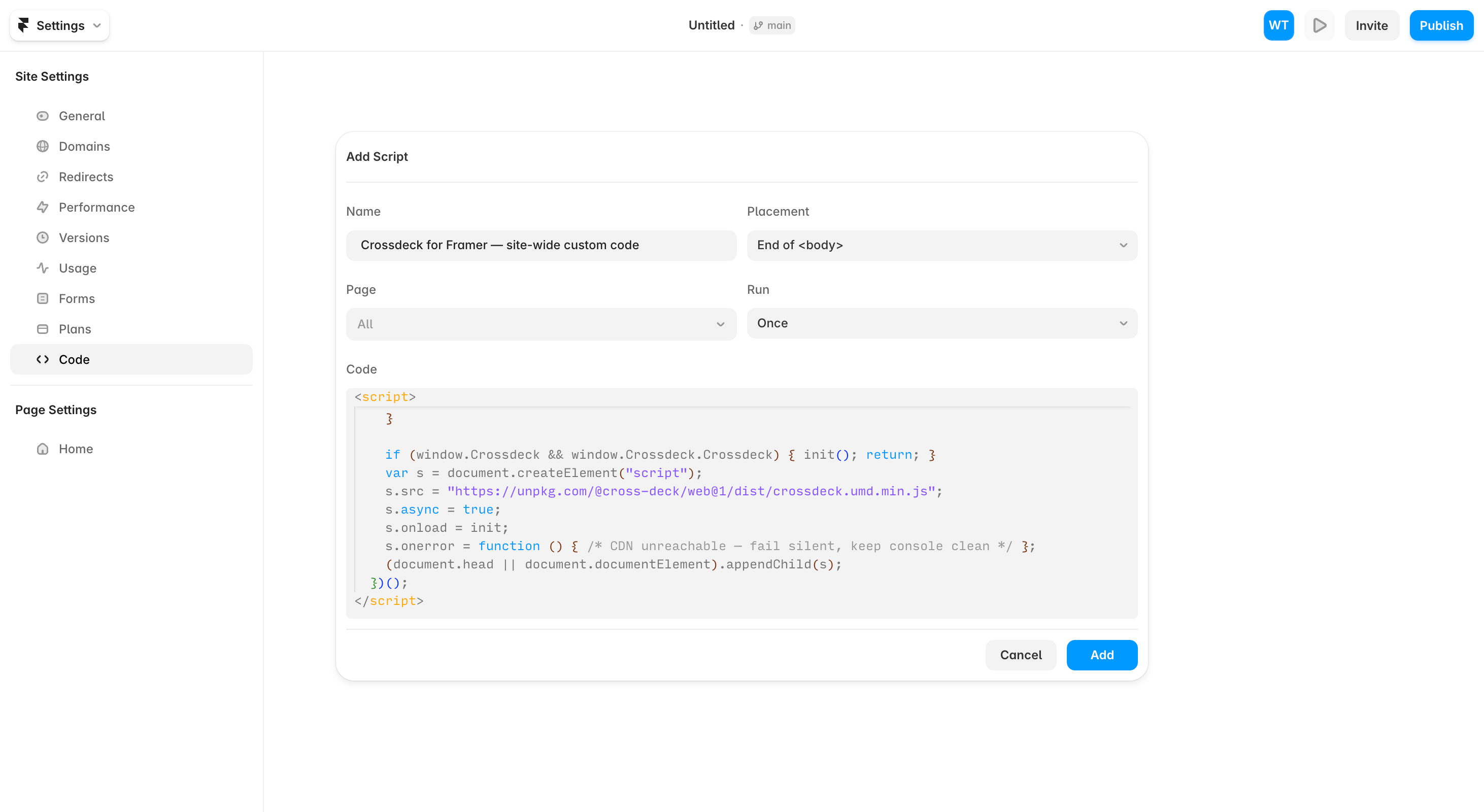Open General site settings
The height and width of the screenshot is (812, 1484).
pyautogui.click(x=131, y=116)
